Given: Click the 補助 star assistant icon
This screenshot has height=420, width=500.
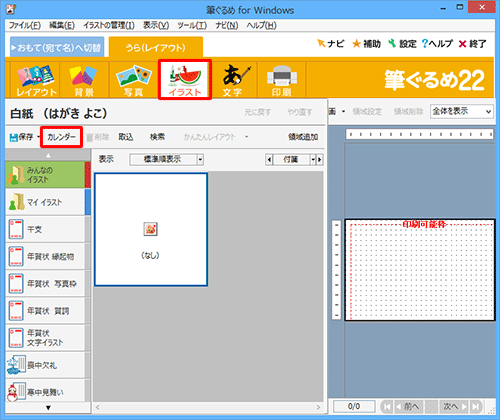Looking at the screenshot, I should click(367, 44).
